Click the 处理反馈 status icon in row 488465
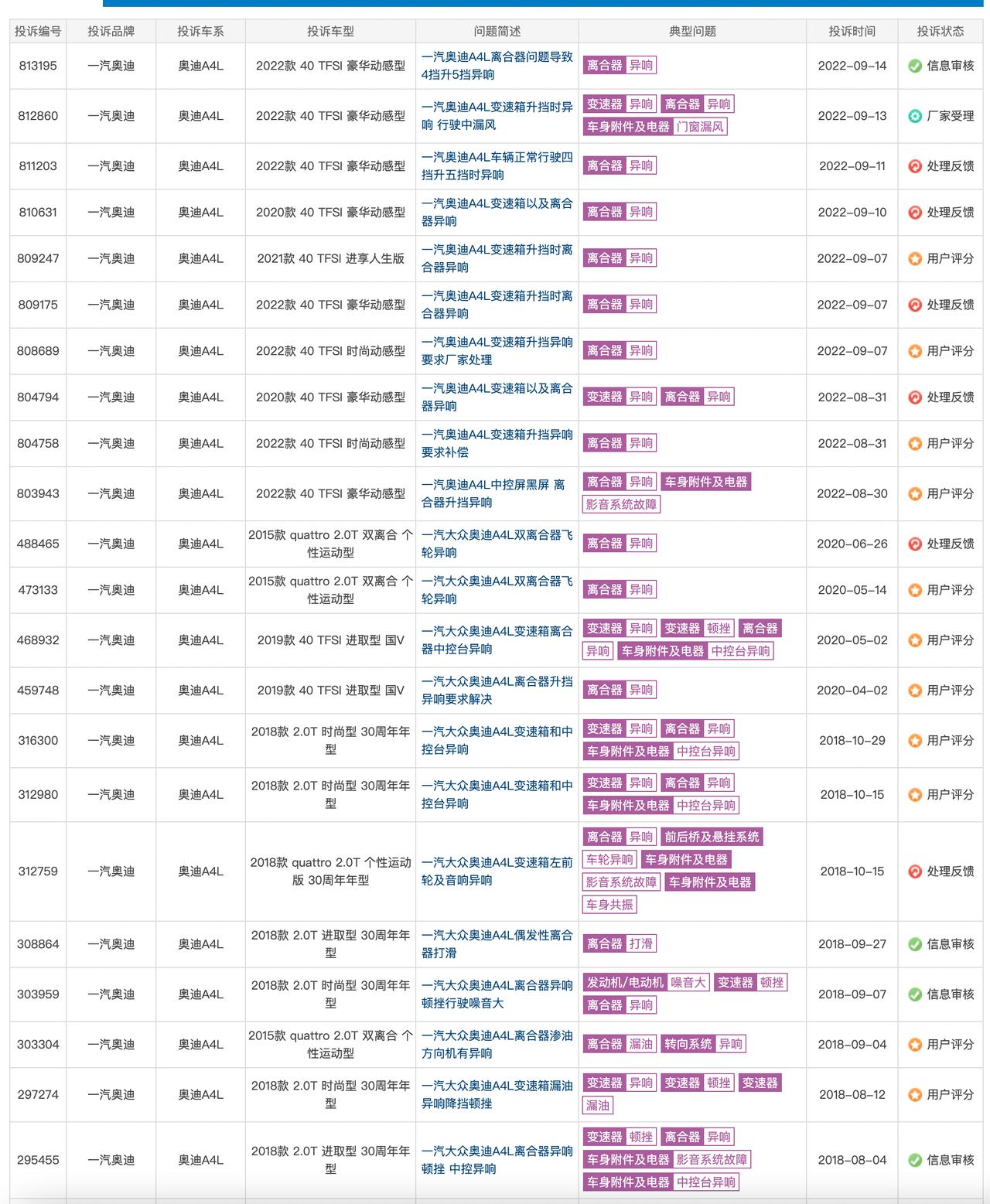Screen dimensions: 990x1204 pyautogui.click(x=915, y=544)
